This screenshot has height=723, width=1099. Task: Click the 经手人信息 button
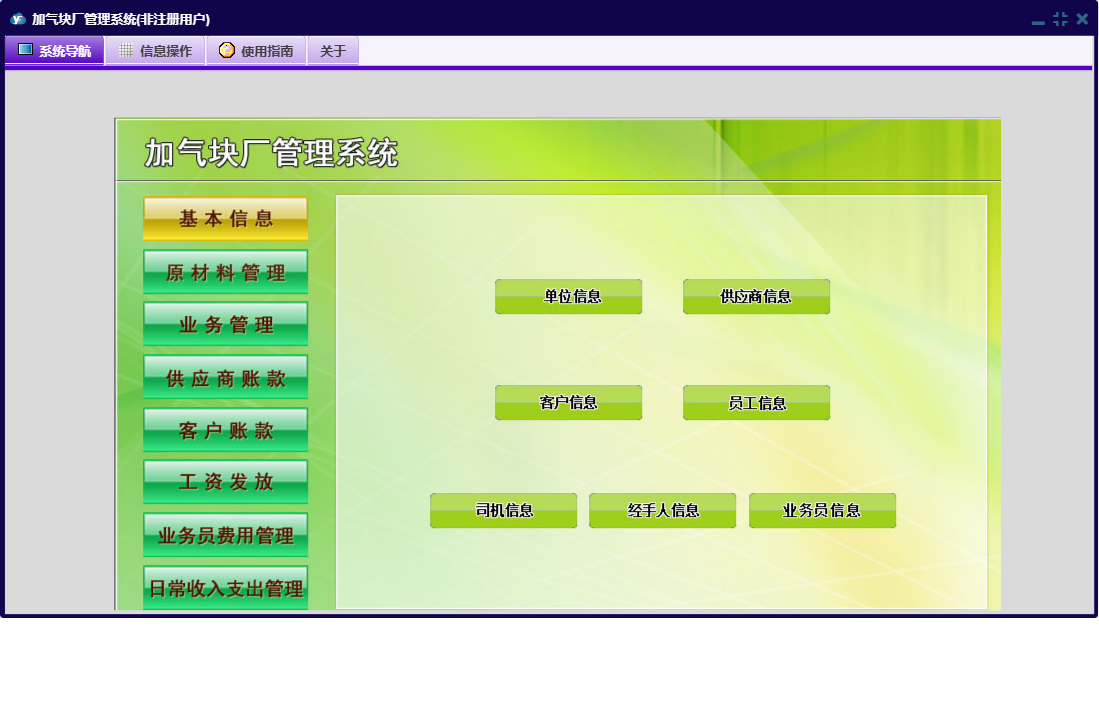click(662, 511)
